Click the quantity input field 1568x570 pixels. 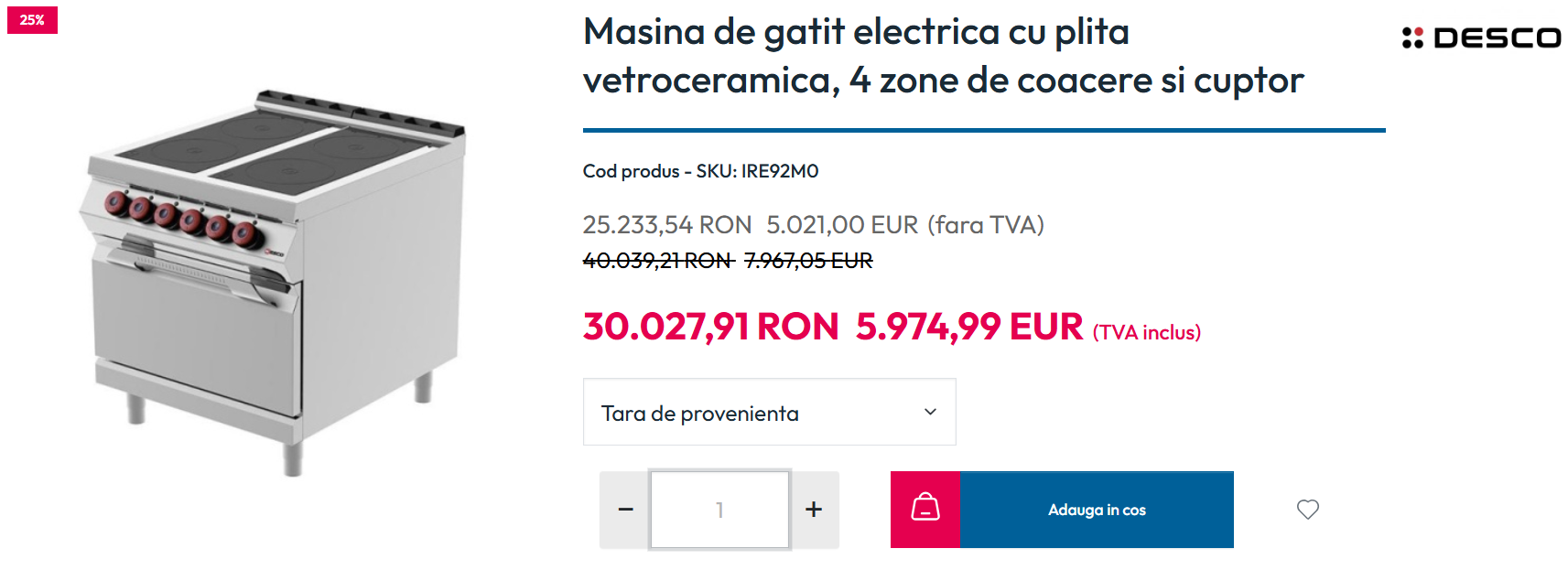719,510
